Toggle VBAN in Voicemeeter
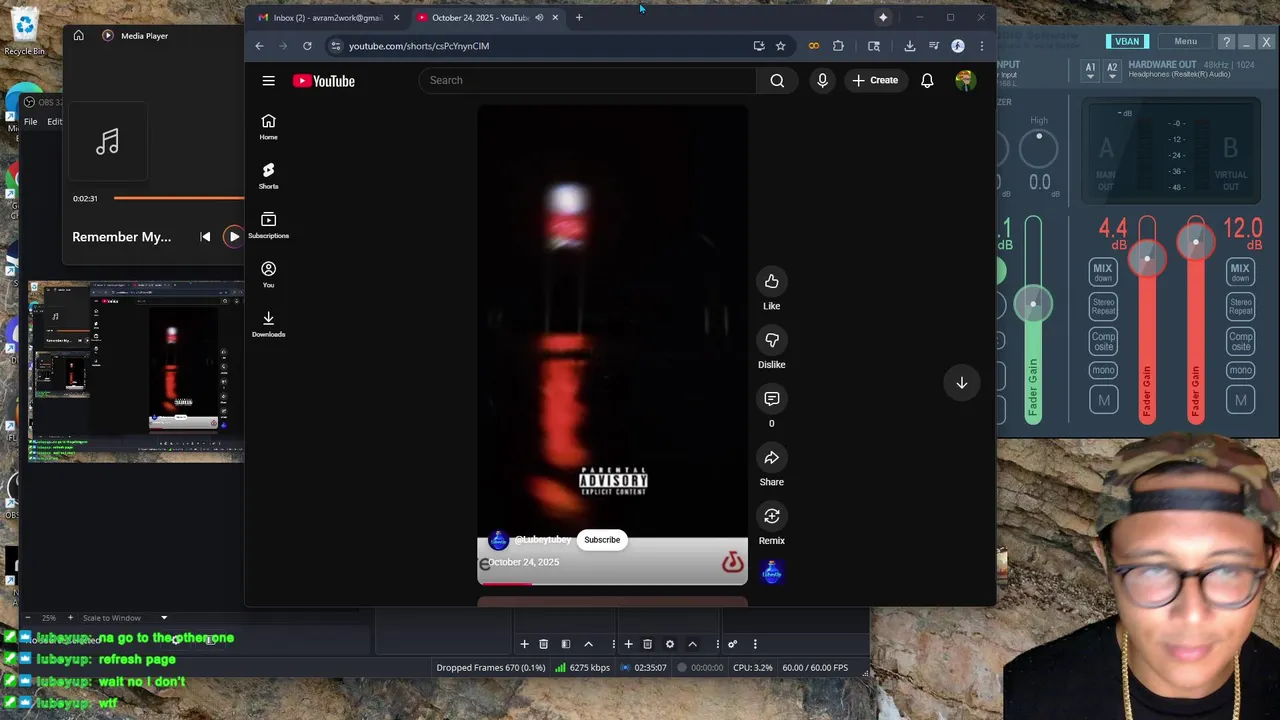Image resolution: width=1280 pixels, height=720 pixels. [x=1127, y=41]
